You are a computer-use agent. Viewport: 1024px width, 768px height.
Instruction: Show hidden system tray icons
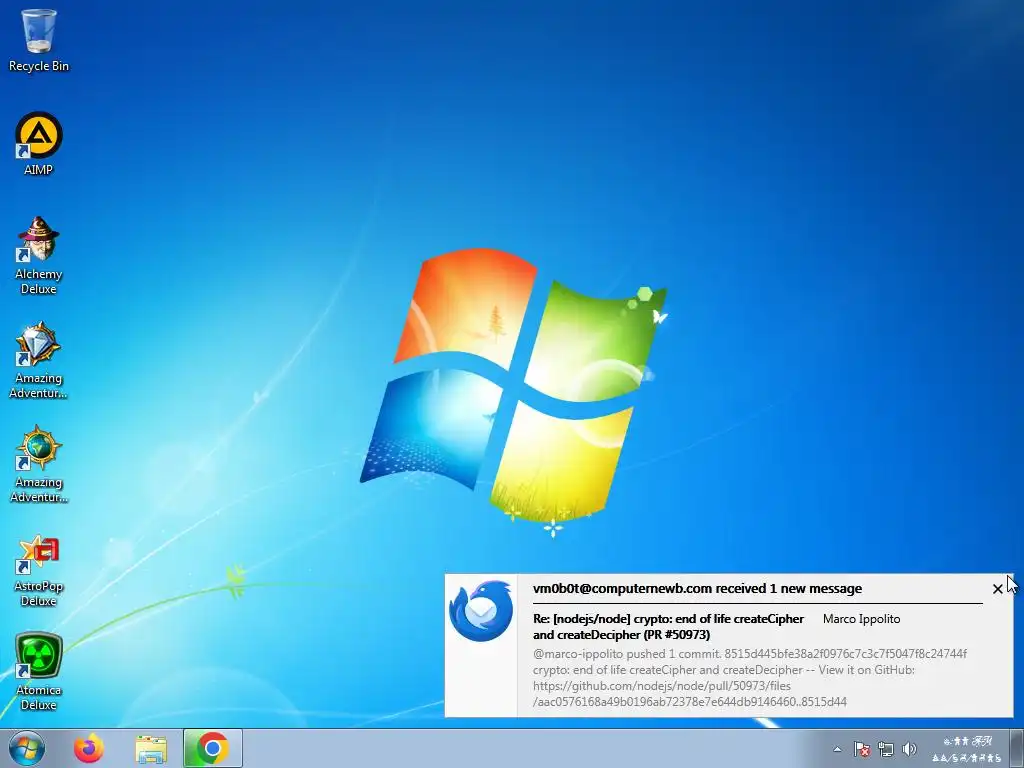tap(837, 749)
